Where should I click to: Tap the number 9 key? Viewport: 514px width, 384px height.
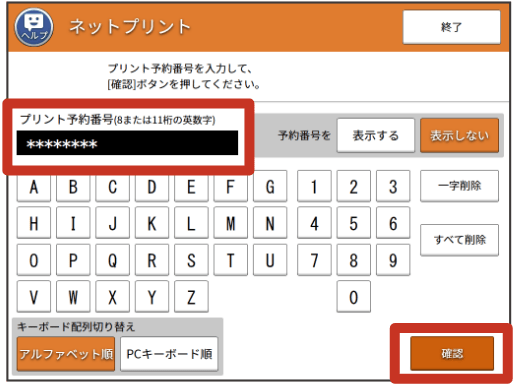click(393, 260)
